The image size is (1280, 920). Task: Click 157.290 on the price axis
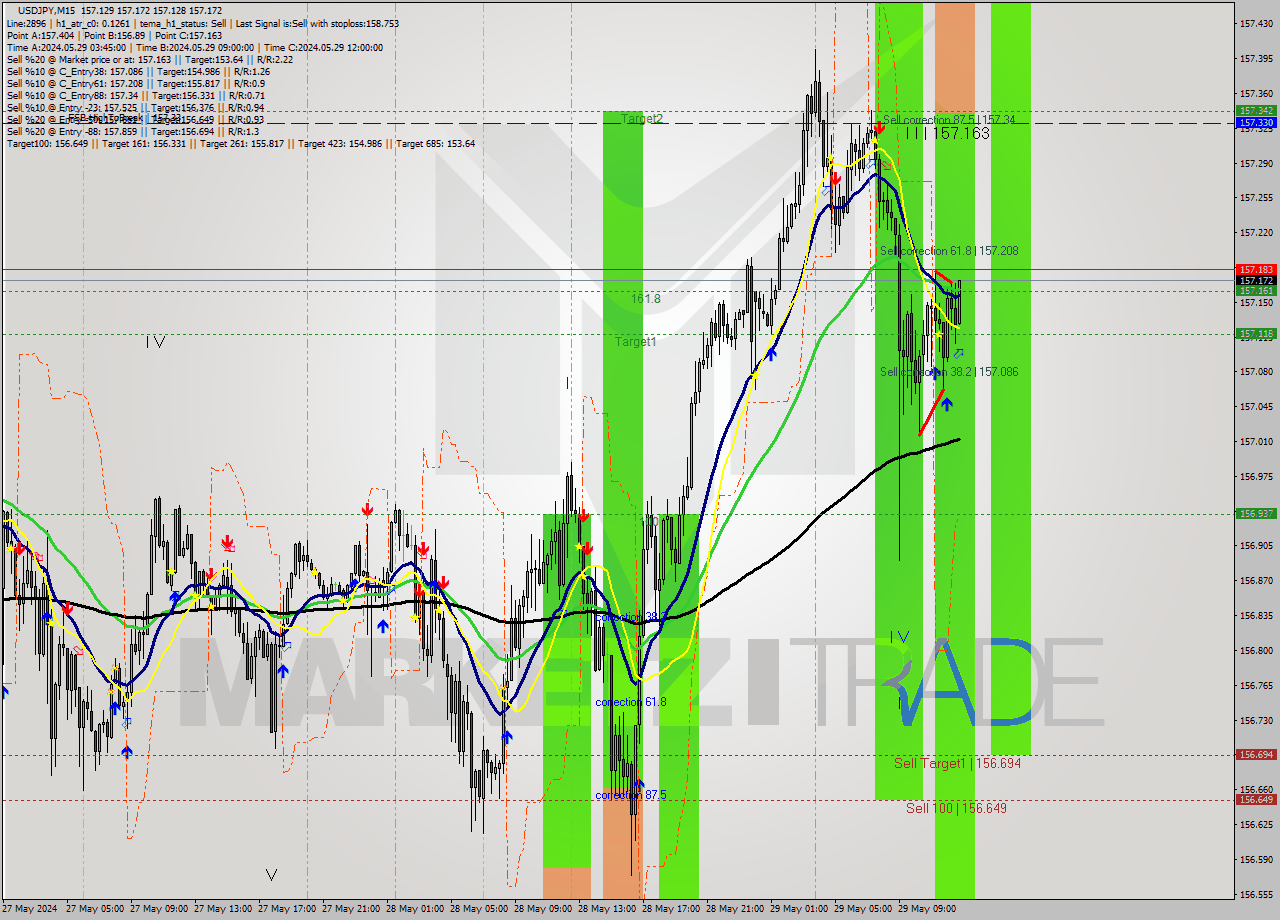(x=1256, y=163)
